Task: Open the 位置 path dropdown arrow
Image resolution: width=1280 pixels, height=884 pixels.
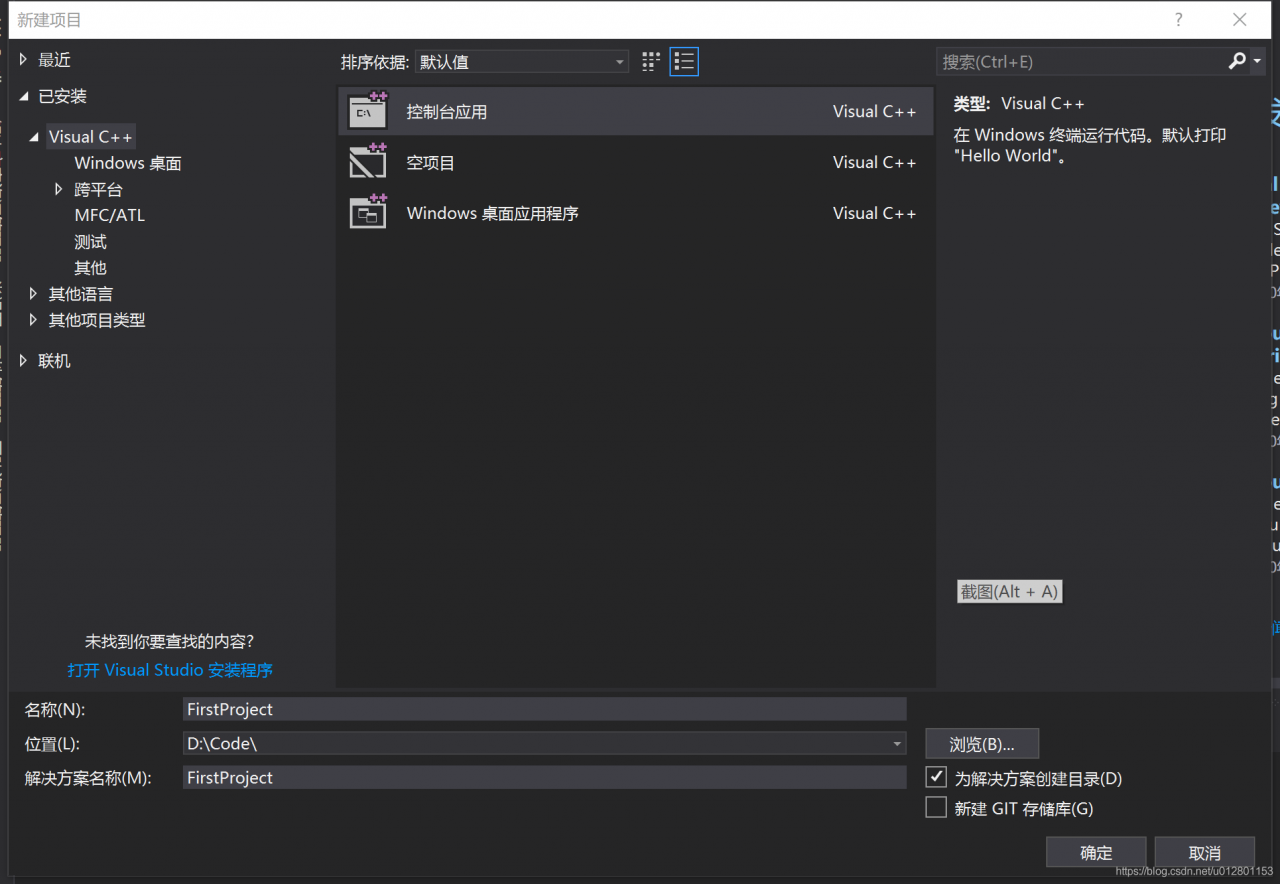Action: click(897, 744)
